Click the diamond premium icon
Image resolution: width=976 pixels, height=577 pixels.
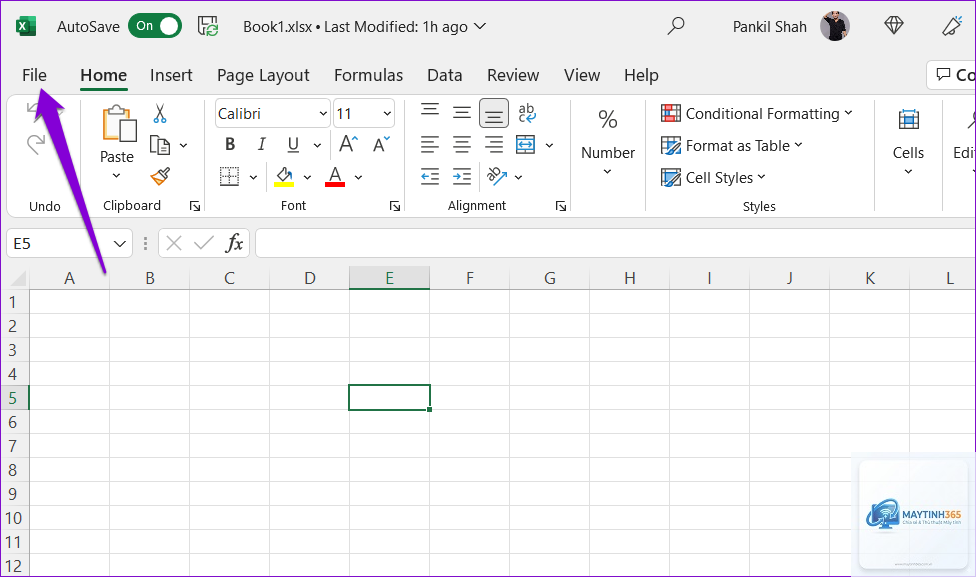pyautogui.click(x=894, y=26)
